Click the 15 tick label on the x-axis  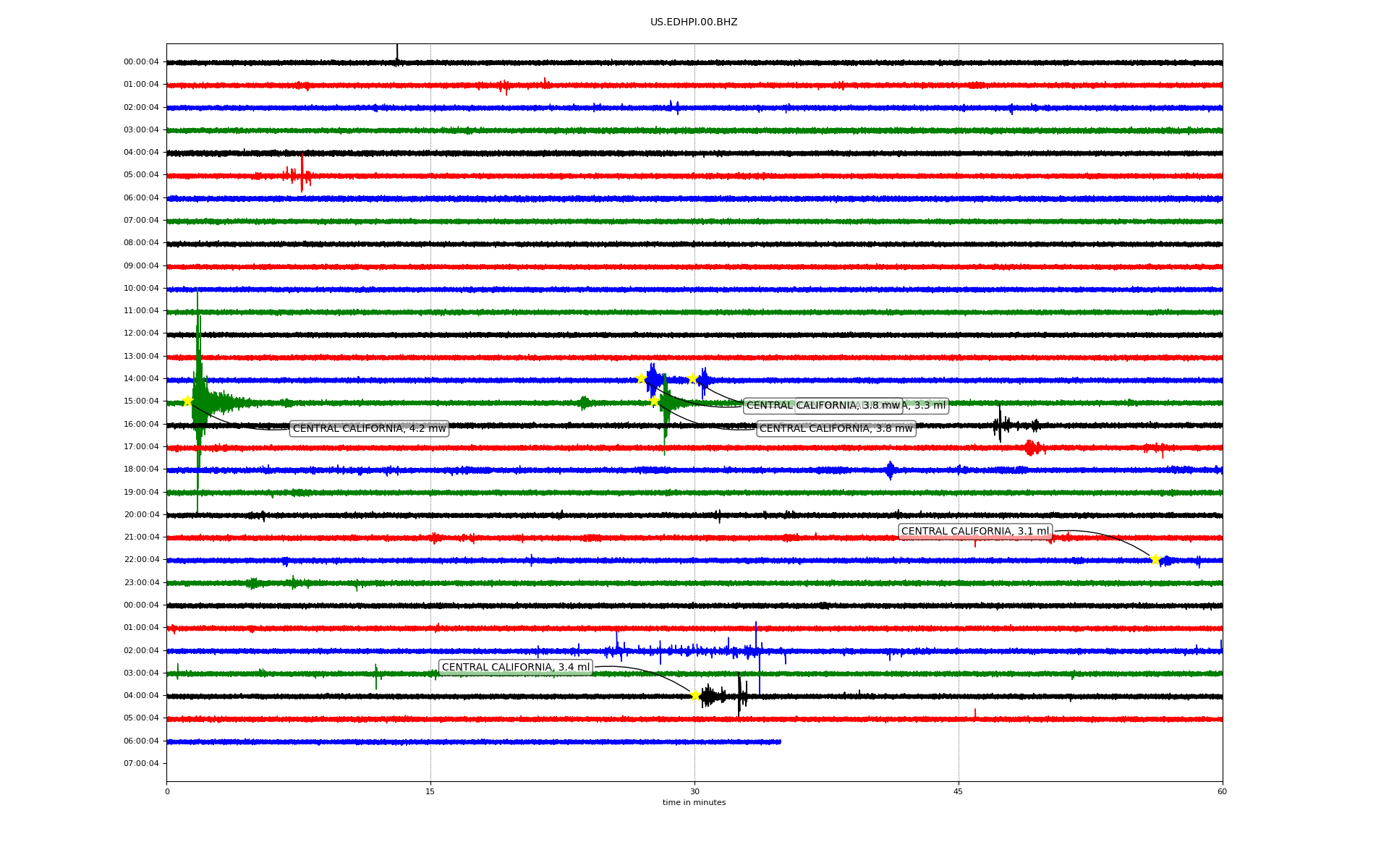(430, 791)
